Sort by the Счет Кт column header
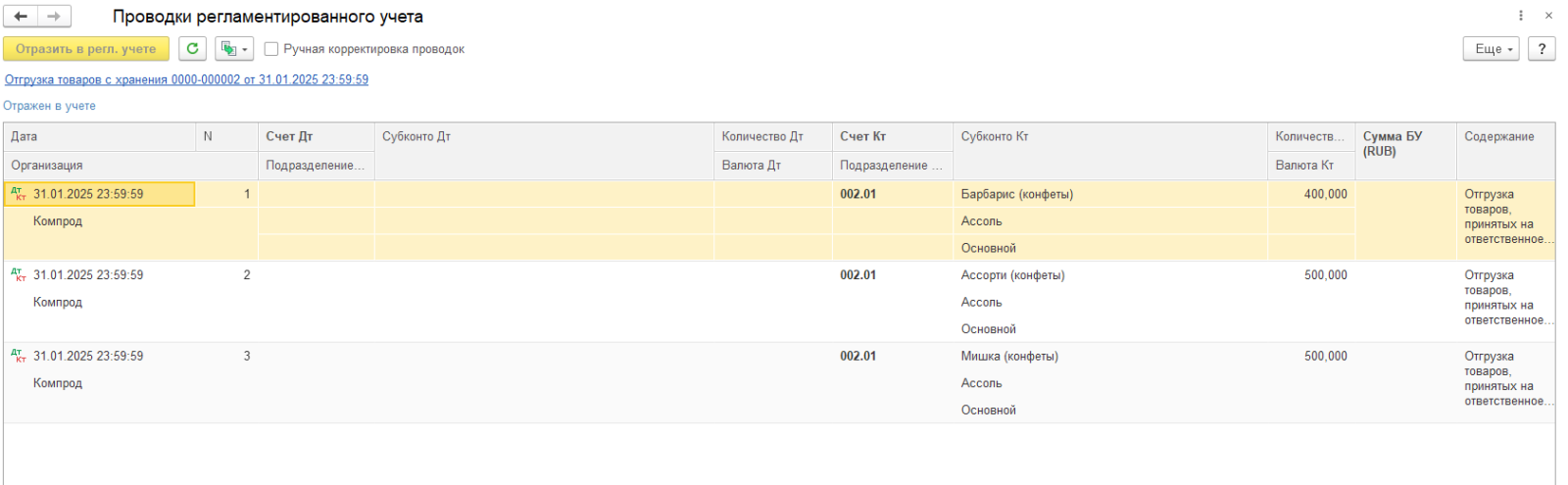This screenshot has height=485, width=1568. 862,137
